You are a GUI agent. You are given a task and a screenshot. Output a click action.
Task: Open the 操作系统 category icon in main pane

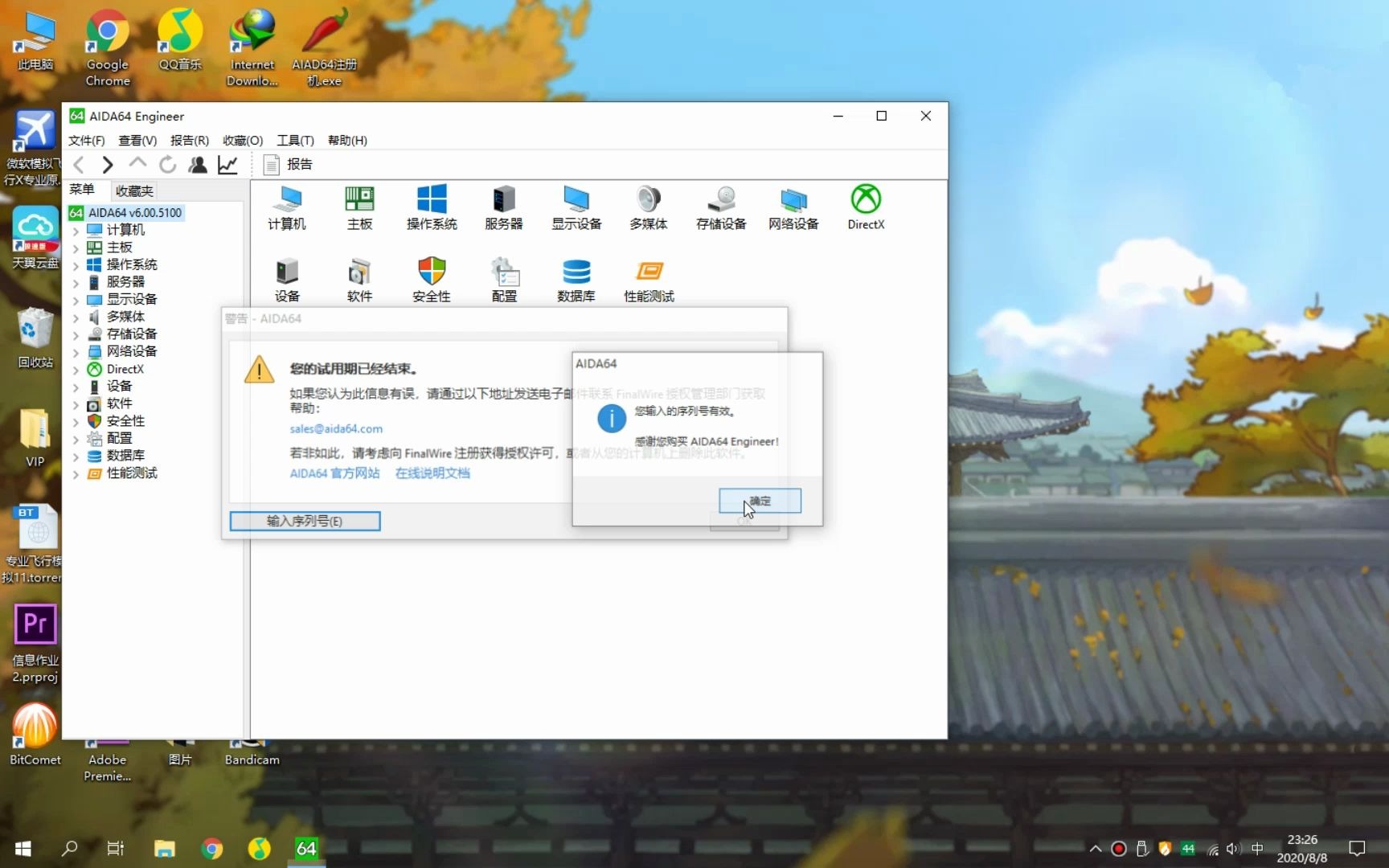[432, 207]
